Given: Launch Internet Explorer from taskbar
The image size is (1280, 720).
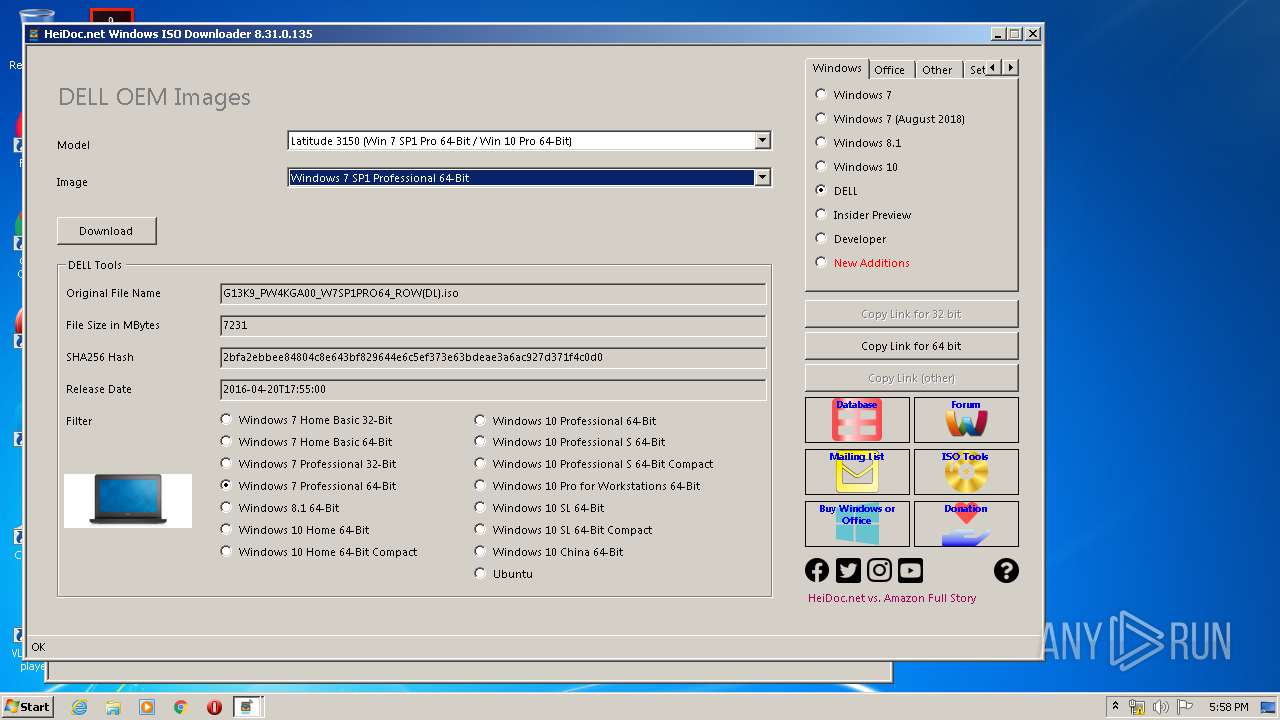Looking at the screenshot, I should point(79,707).
